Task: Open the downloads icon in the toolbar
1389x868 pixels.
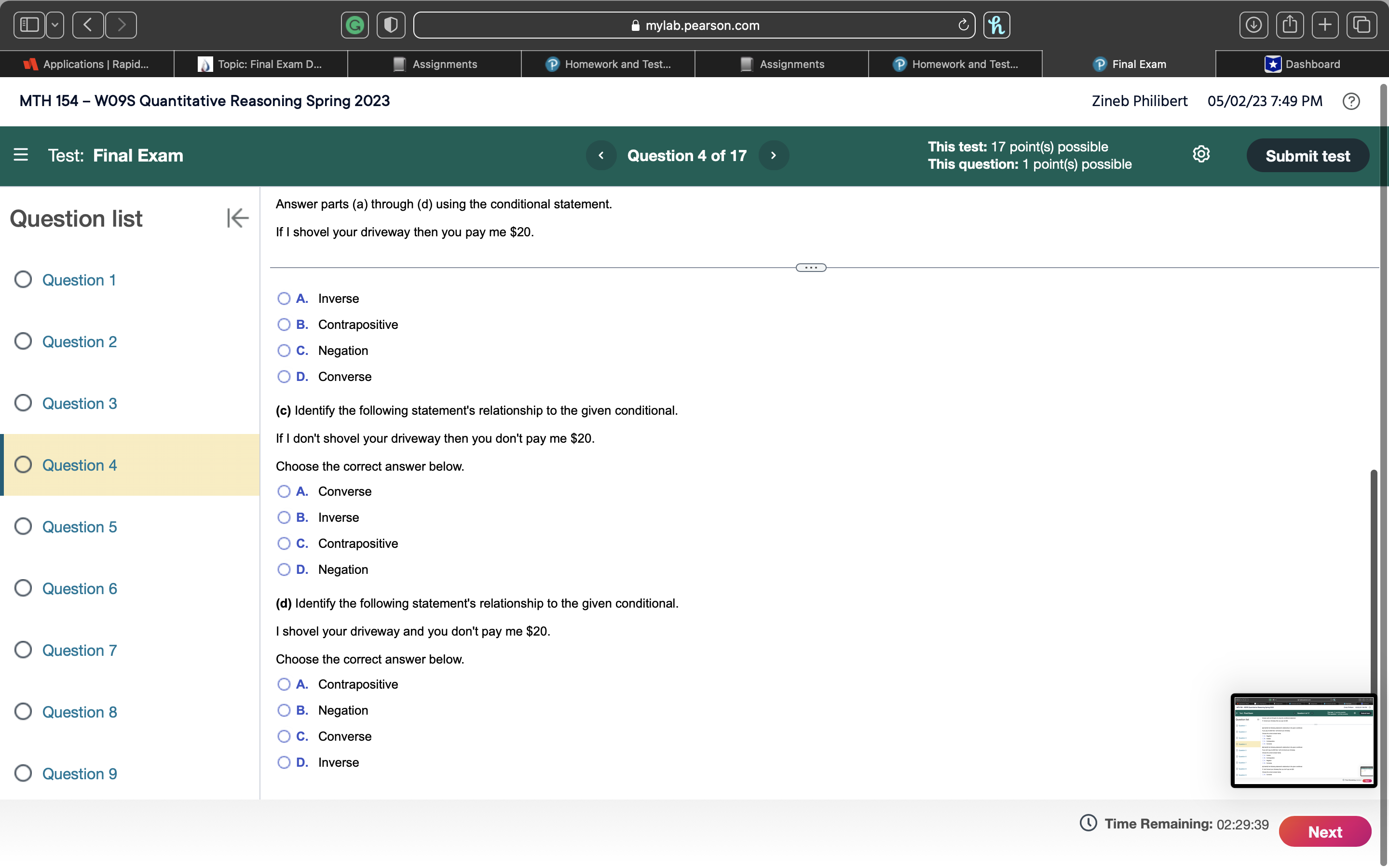Action: point(1254,25)
